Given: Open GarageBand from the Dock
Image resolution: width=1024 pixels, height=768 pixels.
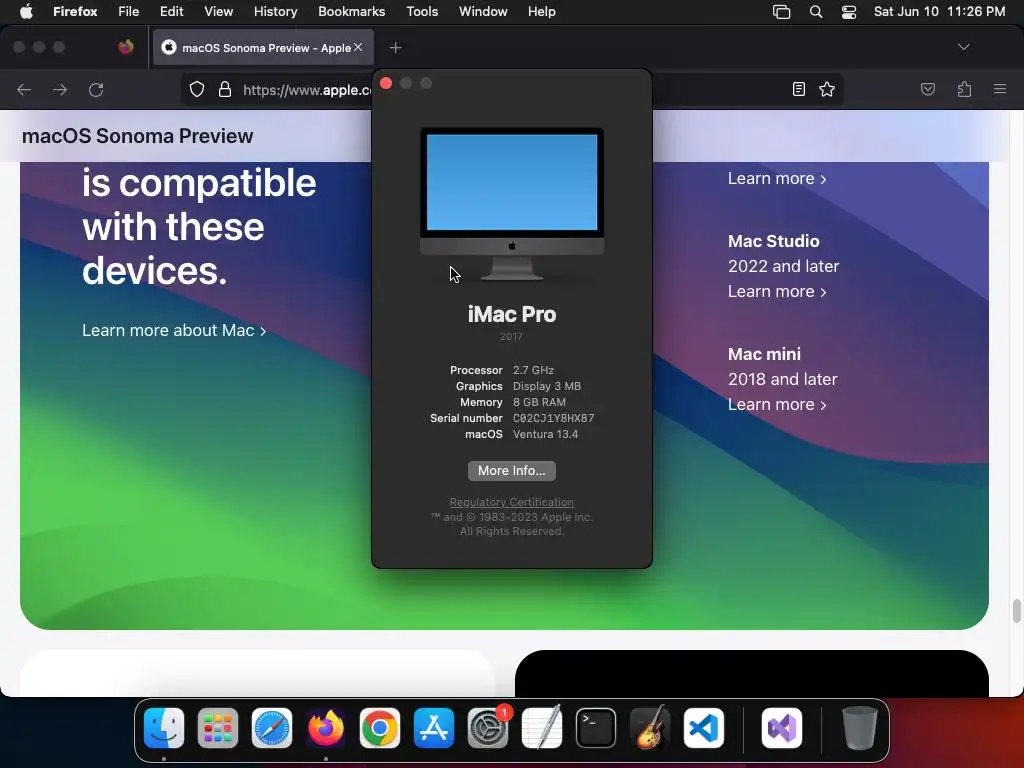Looking at the screenshot, I should click(650, 728).
